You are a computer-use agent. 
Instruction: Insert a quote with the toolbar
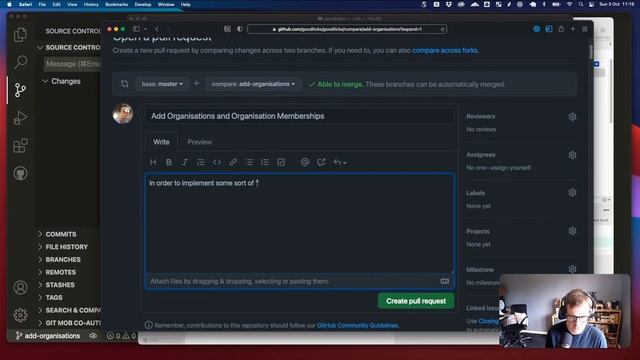point(200,162)
